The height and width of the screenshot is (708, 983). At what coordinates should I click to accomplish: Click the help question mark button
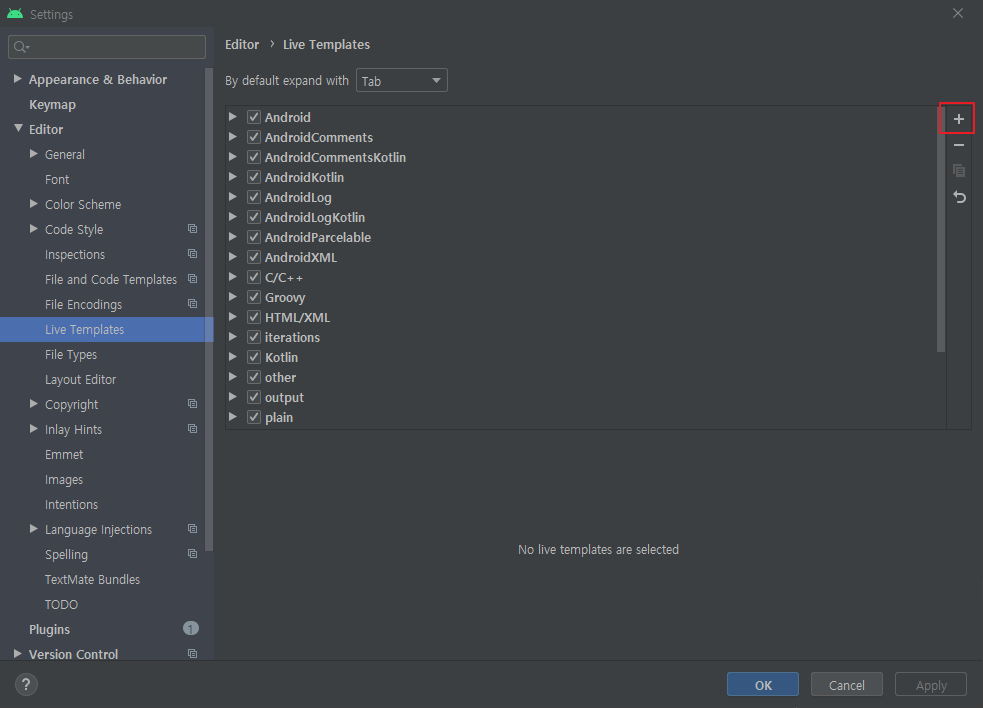(x=26, y=684)
